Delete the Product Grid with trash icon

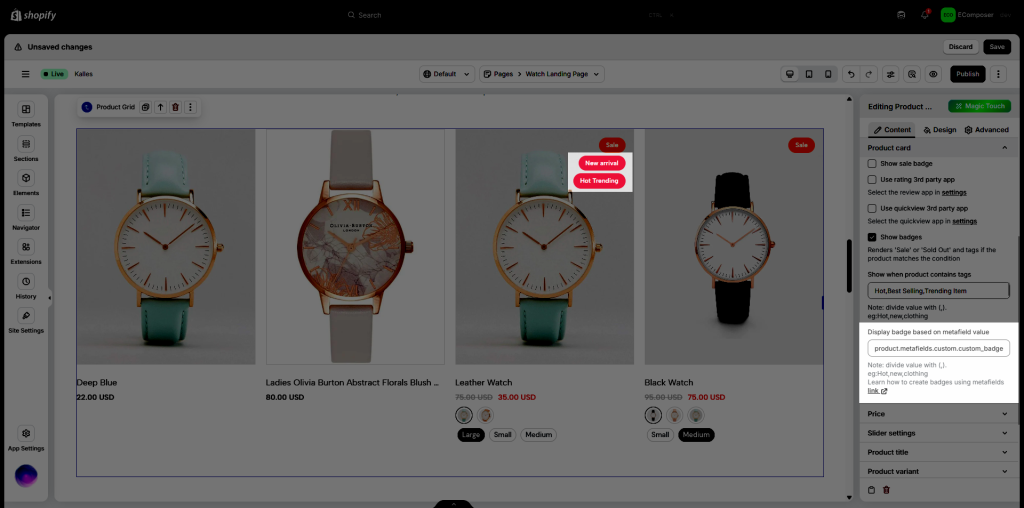click(175, 107)
